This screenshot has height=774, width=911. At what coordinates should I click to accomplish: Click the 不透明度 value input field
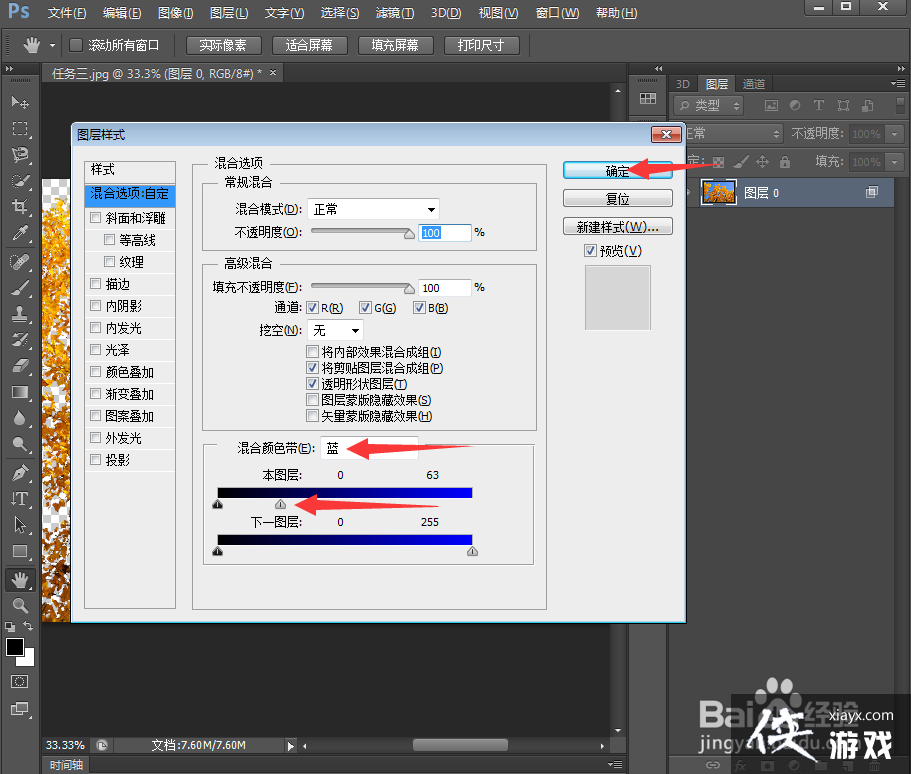[443, 232]
